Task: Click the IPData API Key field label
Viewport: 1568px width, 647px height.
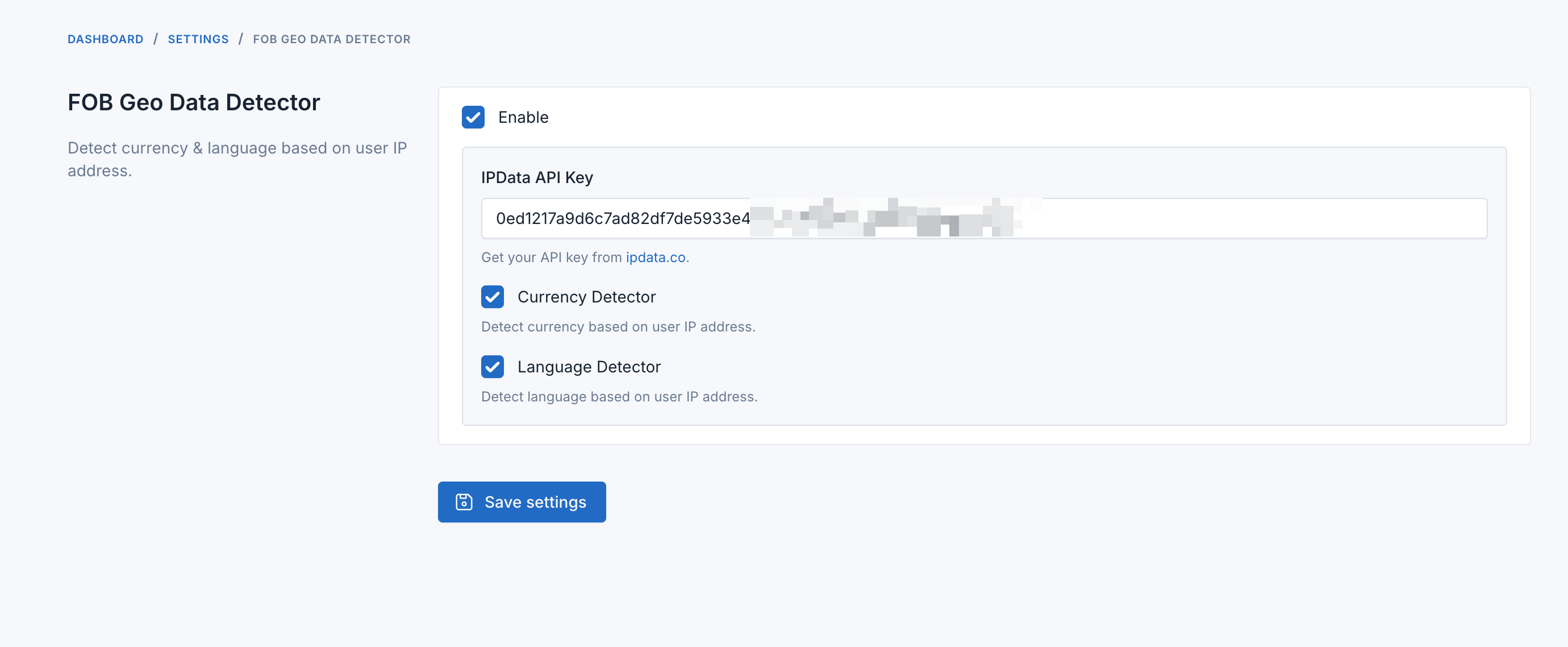Action: [x=536, y=177]
